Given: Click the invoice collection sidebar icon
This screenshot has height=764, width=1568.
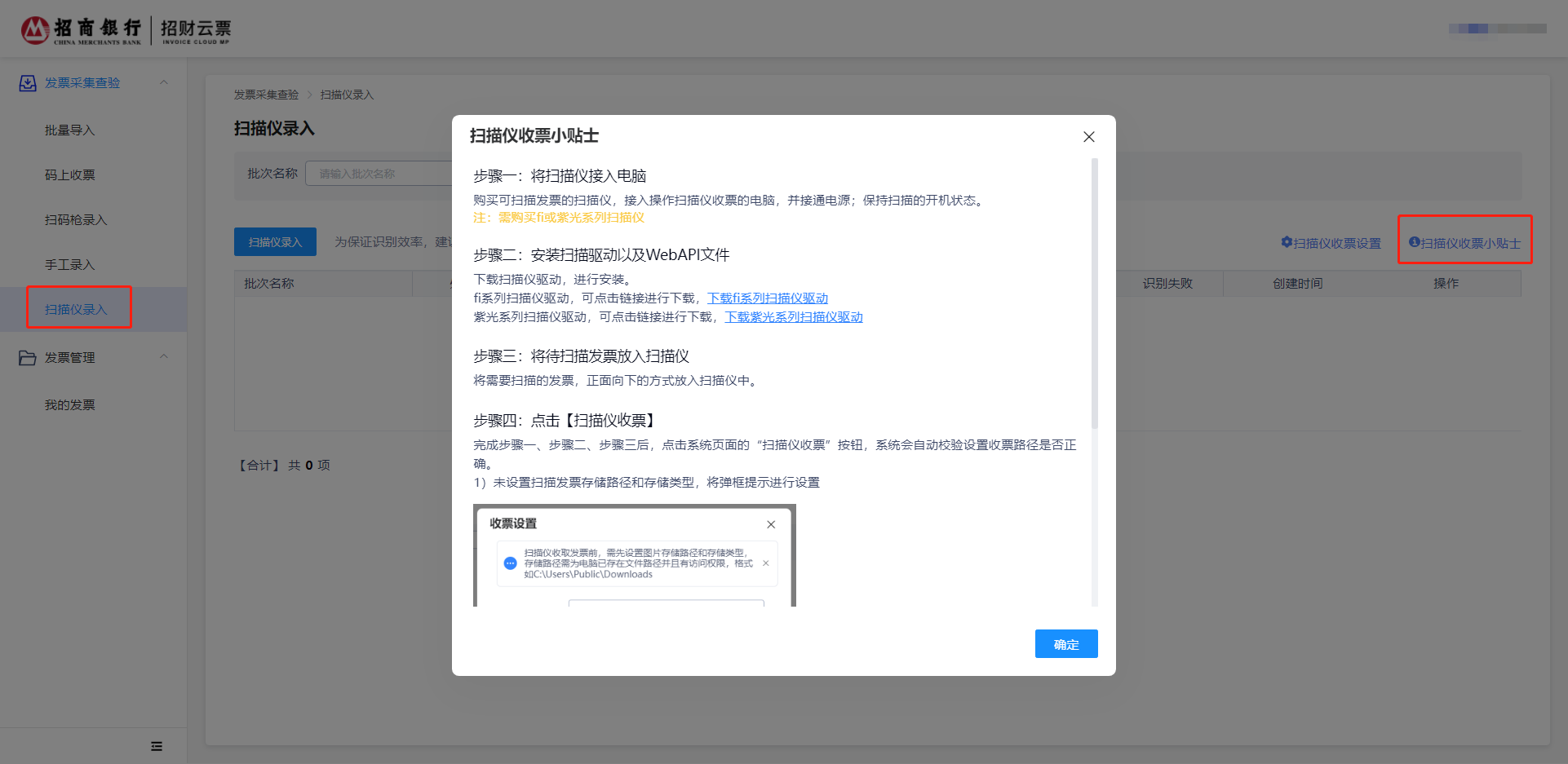Looking at the screenshot, I should [28, 83].
